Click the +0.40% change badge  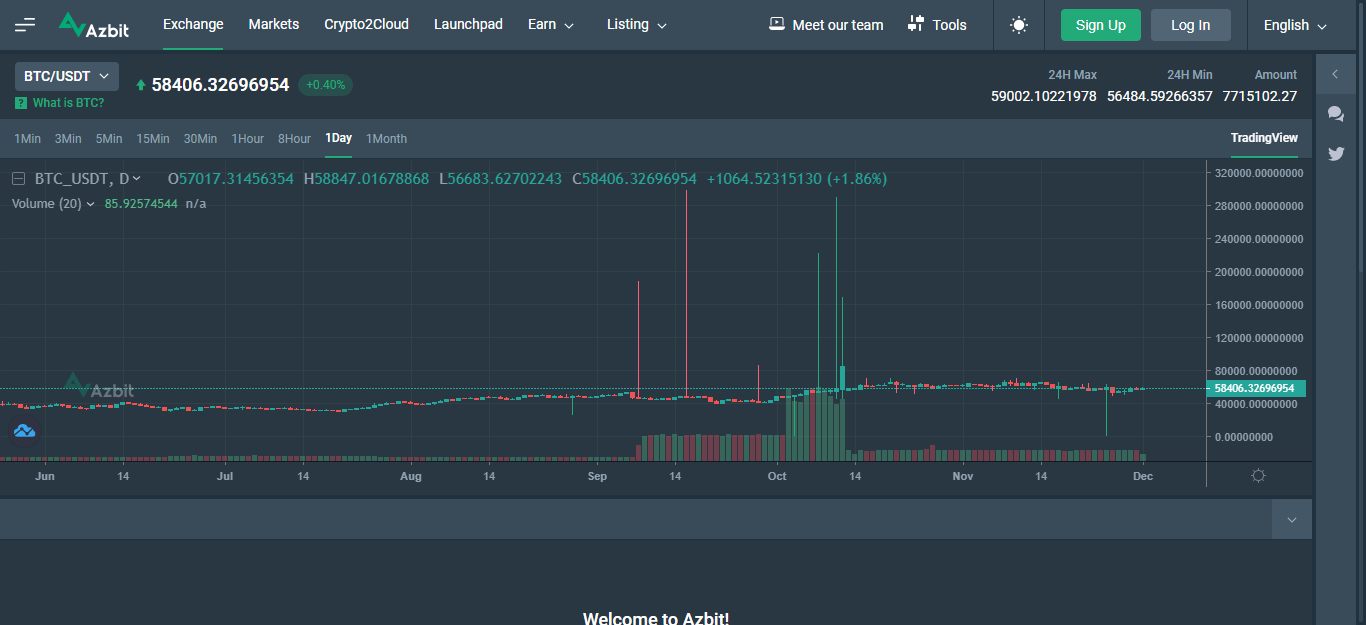pos(326,85)
